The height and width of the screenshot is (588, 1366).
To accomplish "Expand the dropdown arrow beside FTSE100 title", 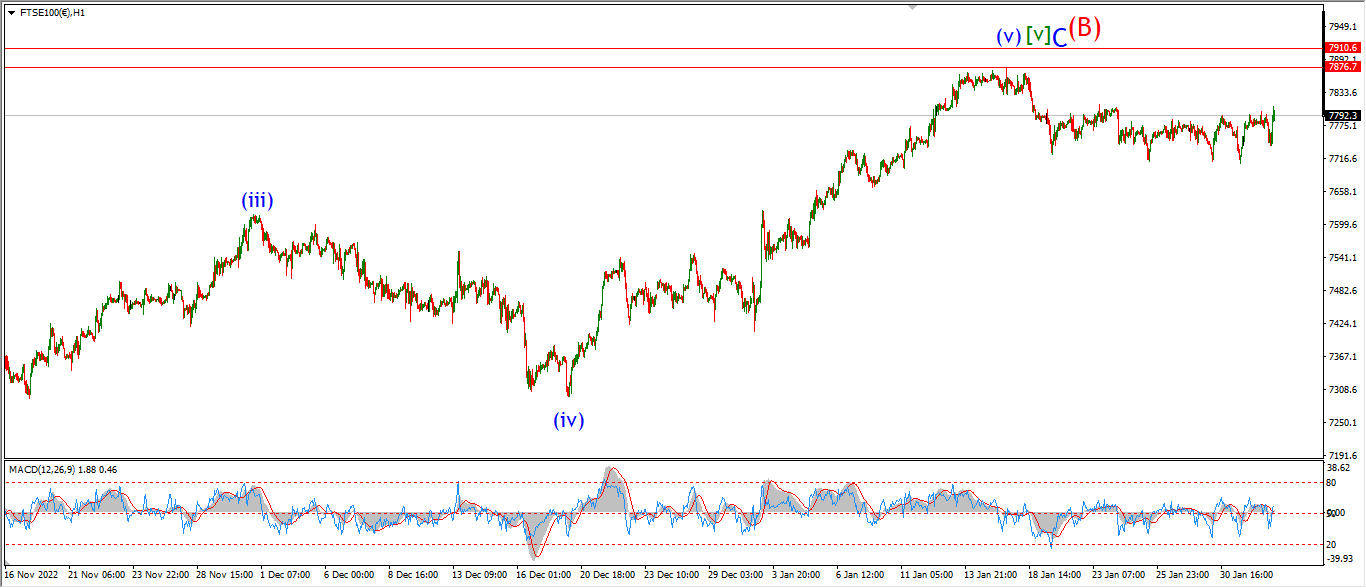I will coord(10,13).
